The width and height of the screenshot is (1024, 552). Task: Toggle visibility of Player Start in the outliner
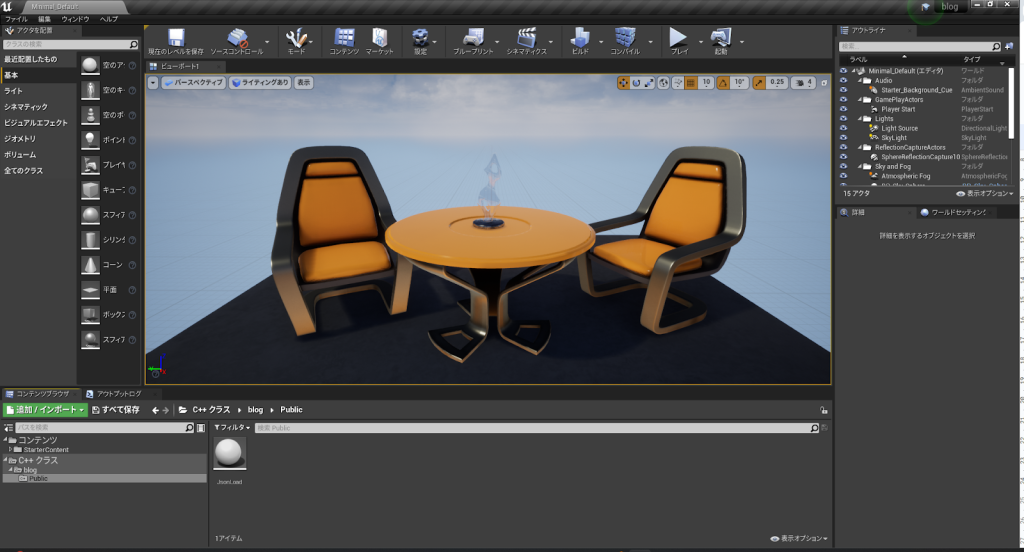click(844, 109)
